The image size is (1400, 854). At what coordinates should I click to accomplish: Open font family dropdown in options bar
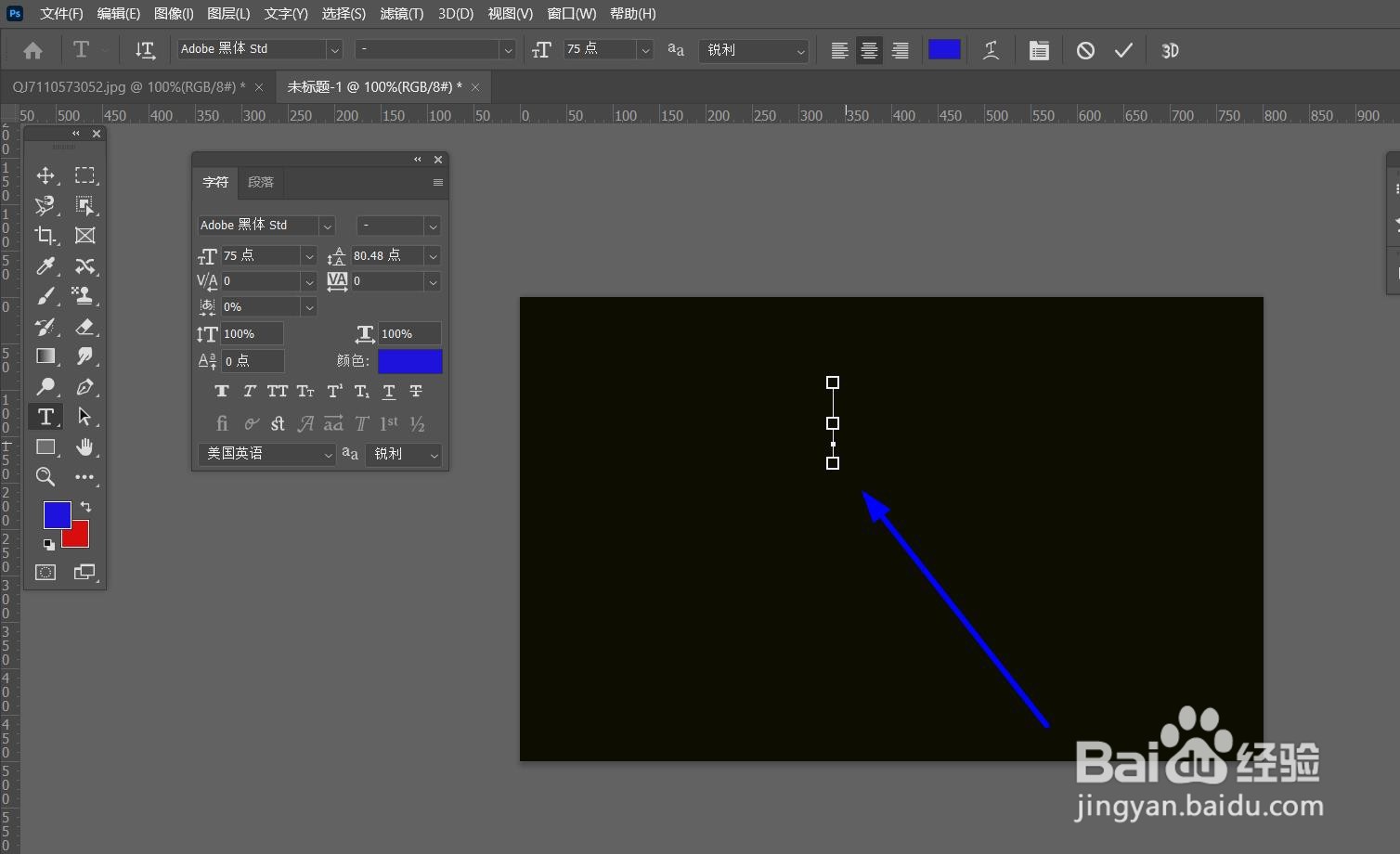click(334, 50)
